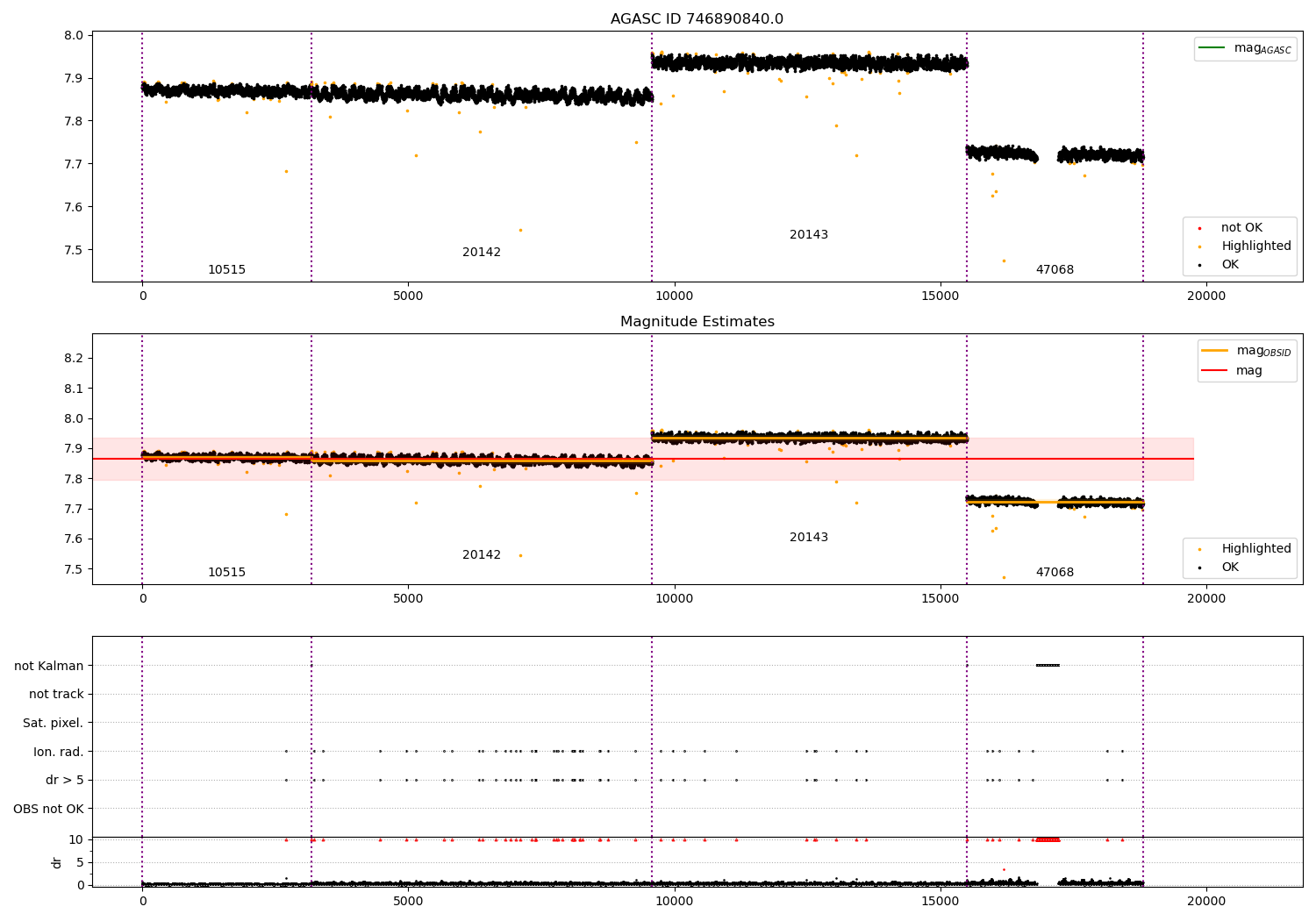Screen dimensions: 1316x921
Task: Click "Highlighted" legend entry in Magnitude Estimates plot
Action: coord(1245,548)
